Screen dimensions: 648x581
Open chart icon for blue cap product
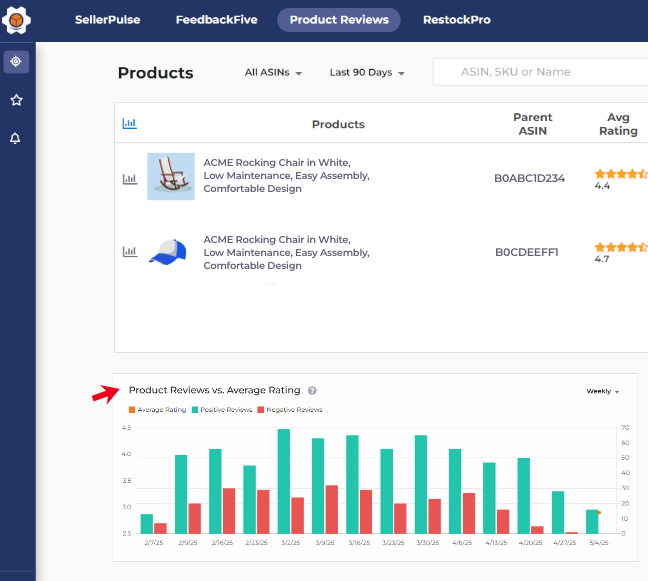[x=129, y=252]
